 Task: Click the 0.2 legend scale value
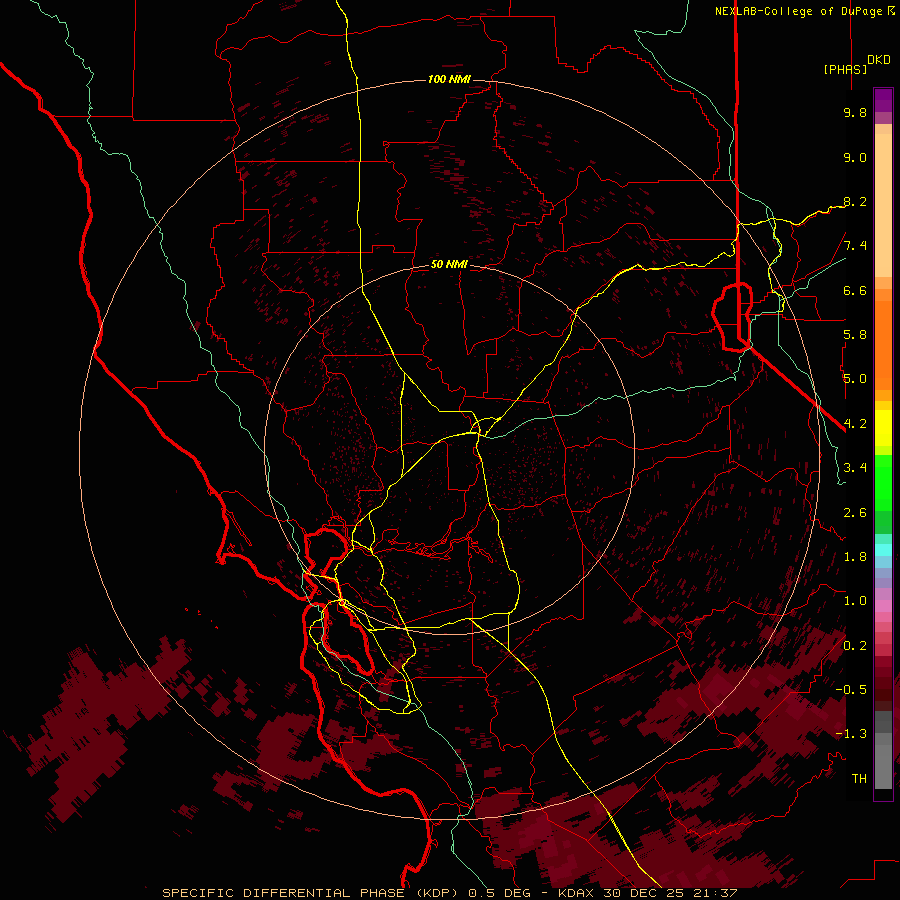click(x=855, y=646)
